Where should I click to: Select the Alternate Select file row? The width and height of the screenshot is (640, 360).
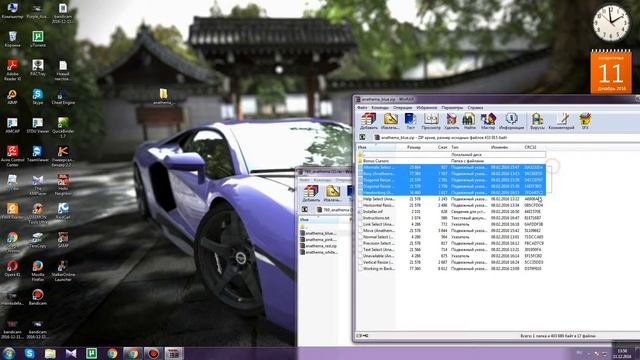[x=451, y=167]
